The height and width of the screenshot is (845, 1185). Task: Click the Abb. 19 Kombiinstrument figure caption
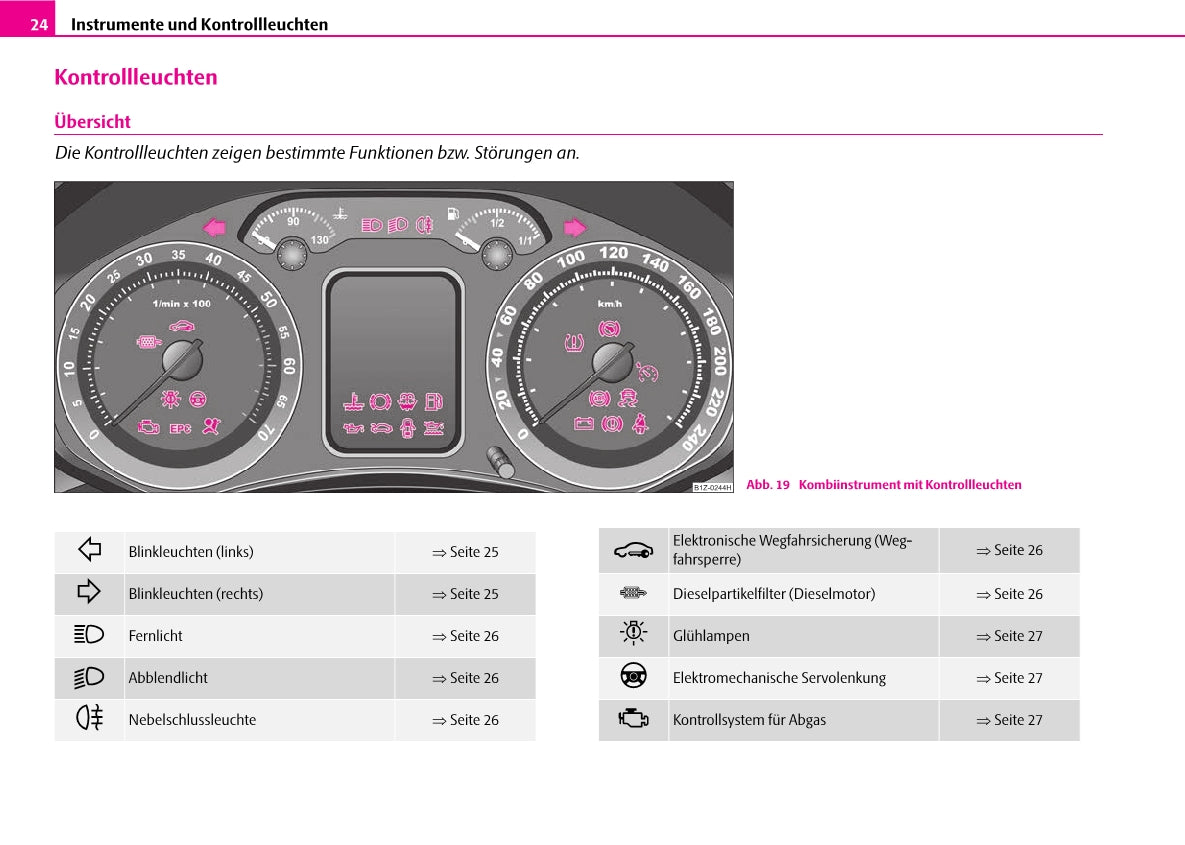click(884, 485)
